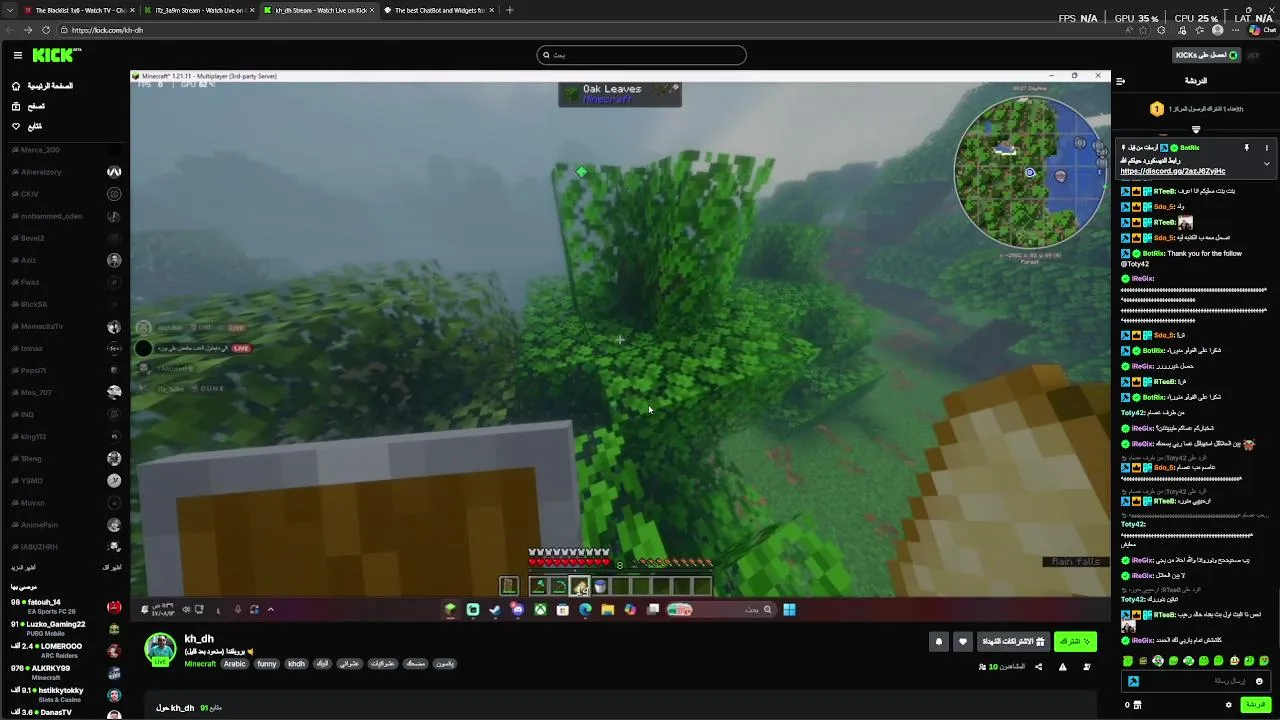This screenshot has height=720, width=1280.
Task: Select the highlighted Minecraft hotbar slot
Action: pyautogui.click(x=579, y=587)
